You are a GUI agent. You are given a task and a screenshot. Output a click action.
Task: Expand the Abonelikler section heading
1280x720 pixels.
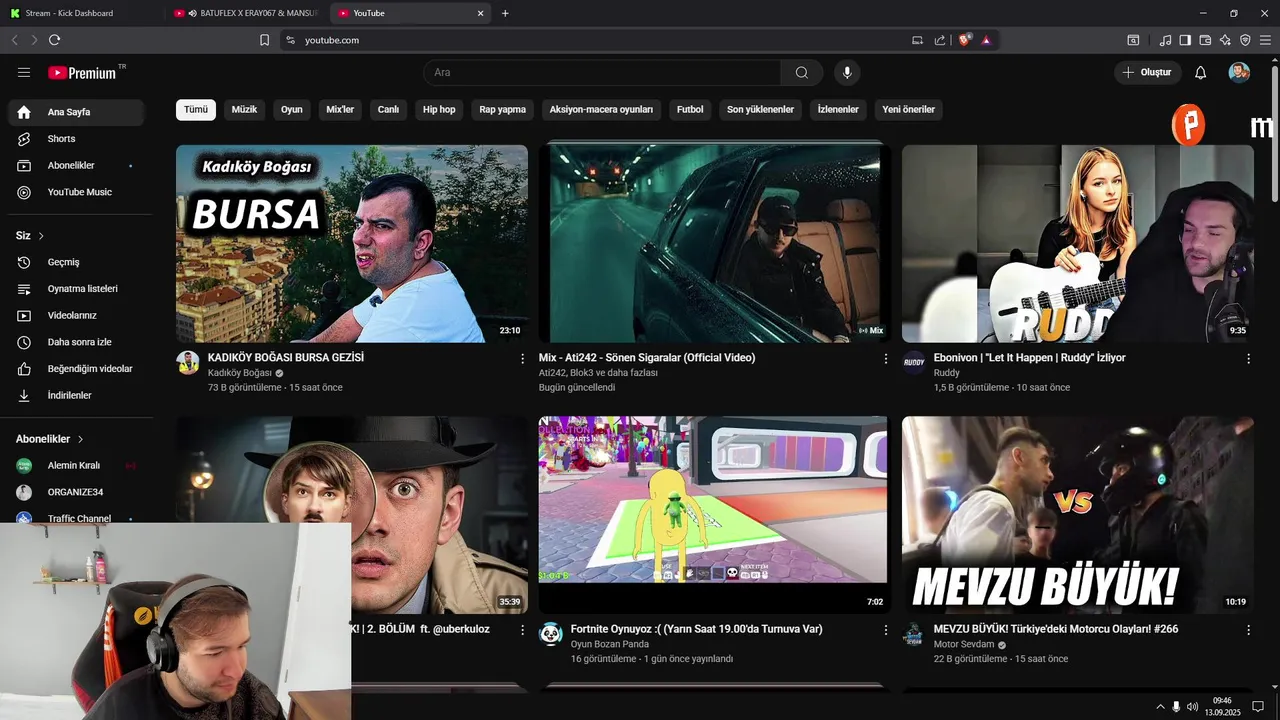tap(50, 439)
